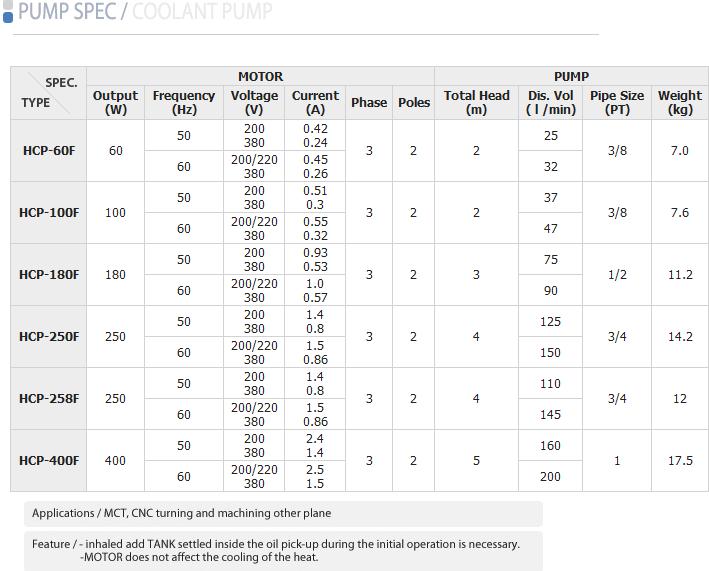Select the PUMP column group header
Screen dimensions: 709x571
(x=571, y=76)
